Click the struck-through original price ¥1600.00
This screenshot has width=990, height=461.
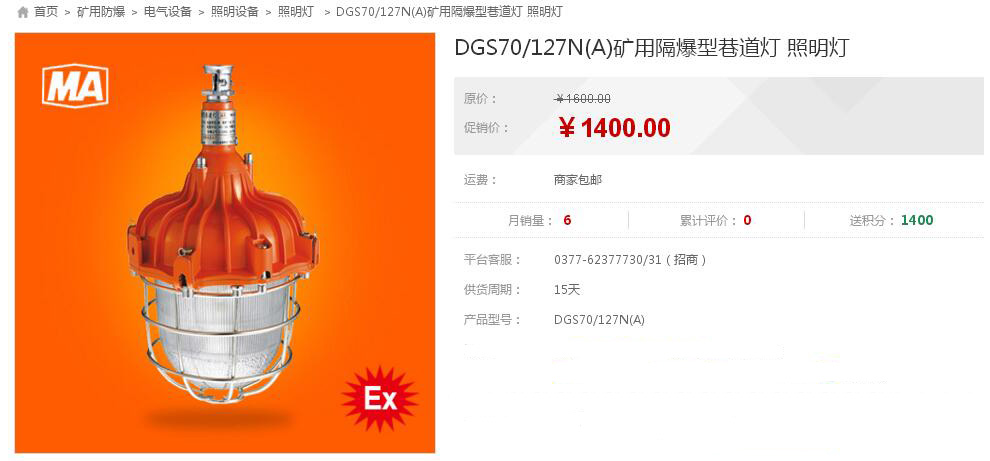[583, 99]
